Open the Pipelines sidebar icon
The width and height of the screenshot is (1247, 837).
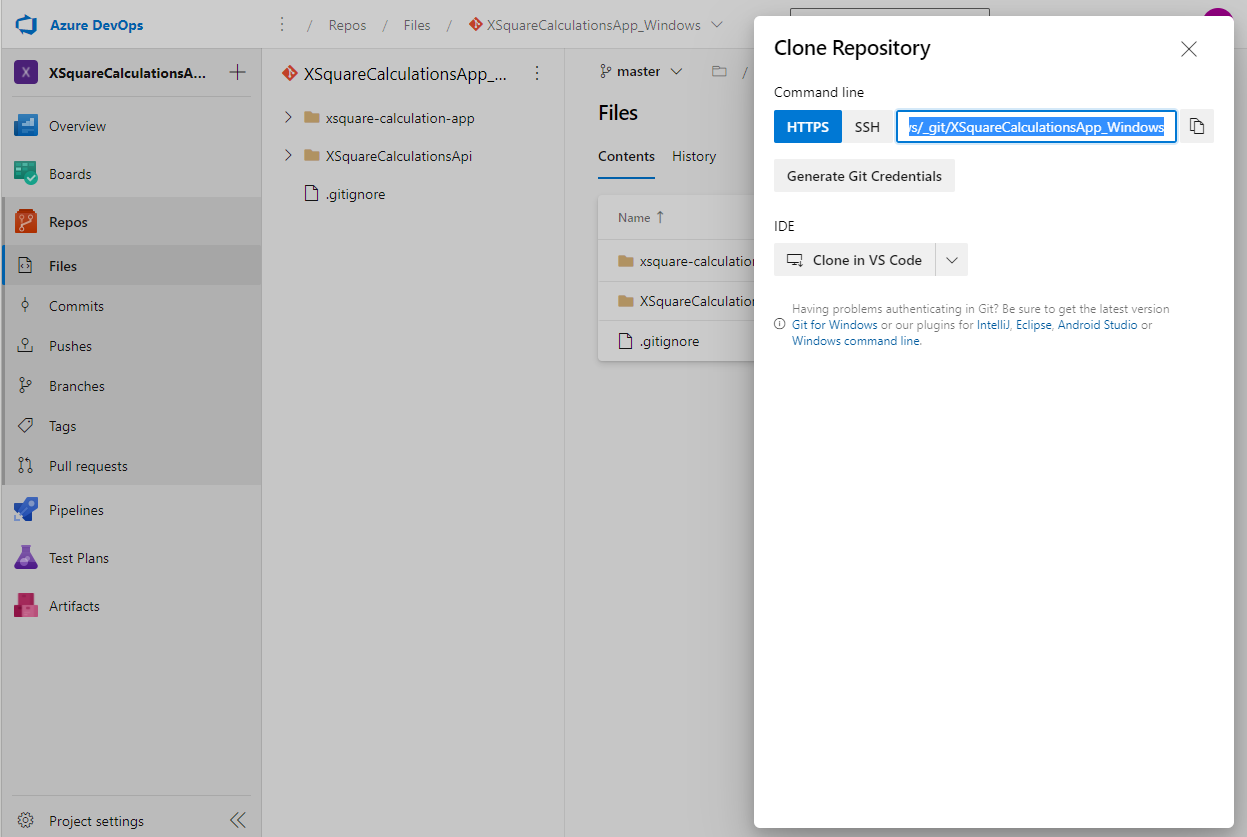click(26, 510)
